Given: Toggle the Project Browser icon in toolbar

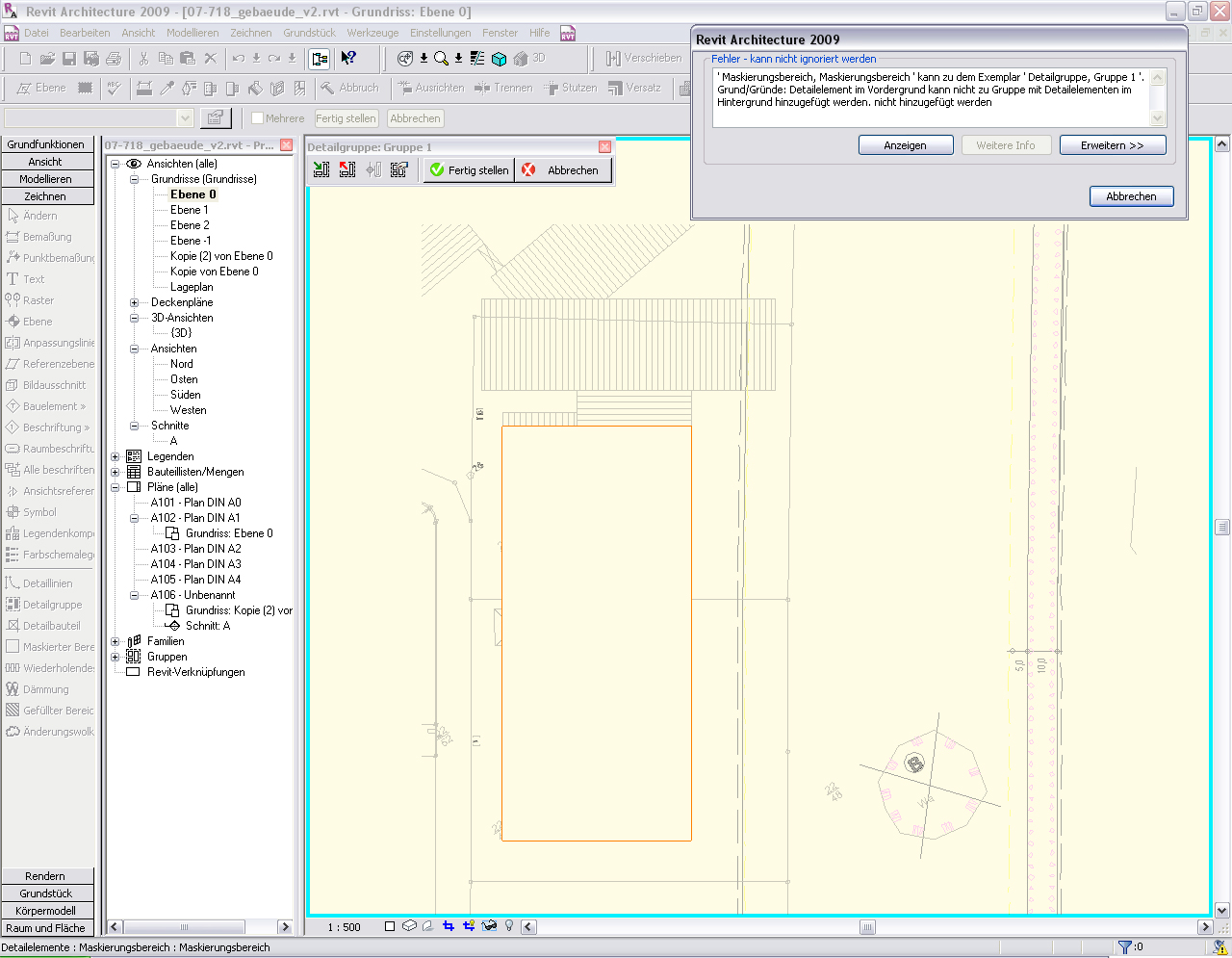Looking at the screenshot, I should pyautogui.click(x=320, y=59).
